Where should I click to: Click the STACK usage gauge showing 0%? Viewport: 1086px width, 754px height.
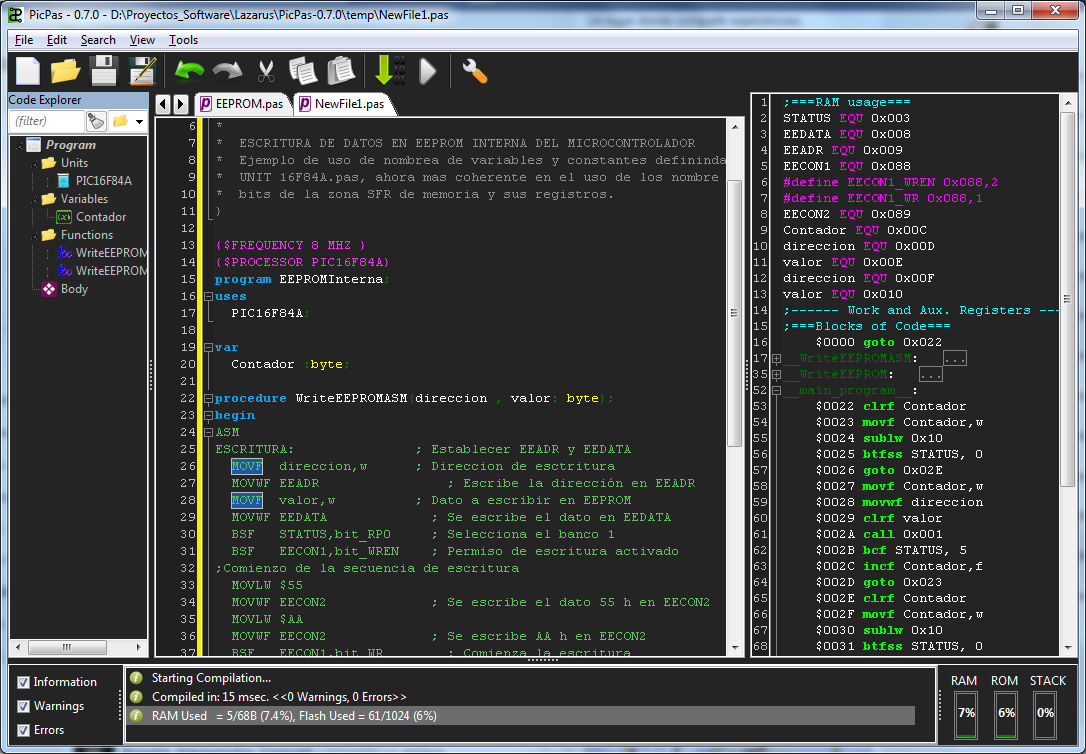(x=1046, y=715)
